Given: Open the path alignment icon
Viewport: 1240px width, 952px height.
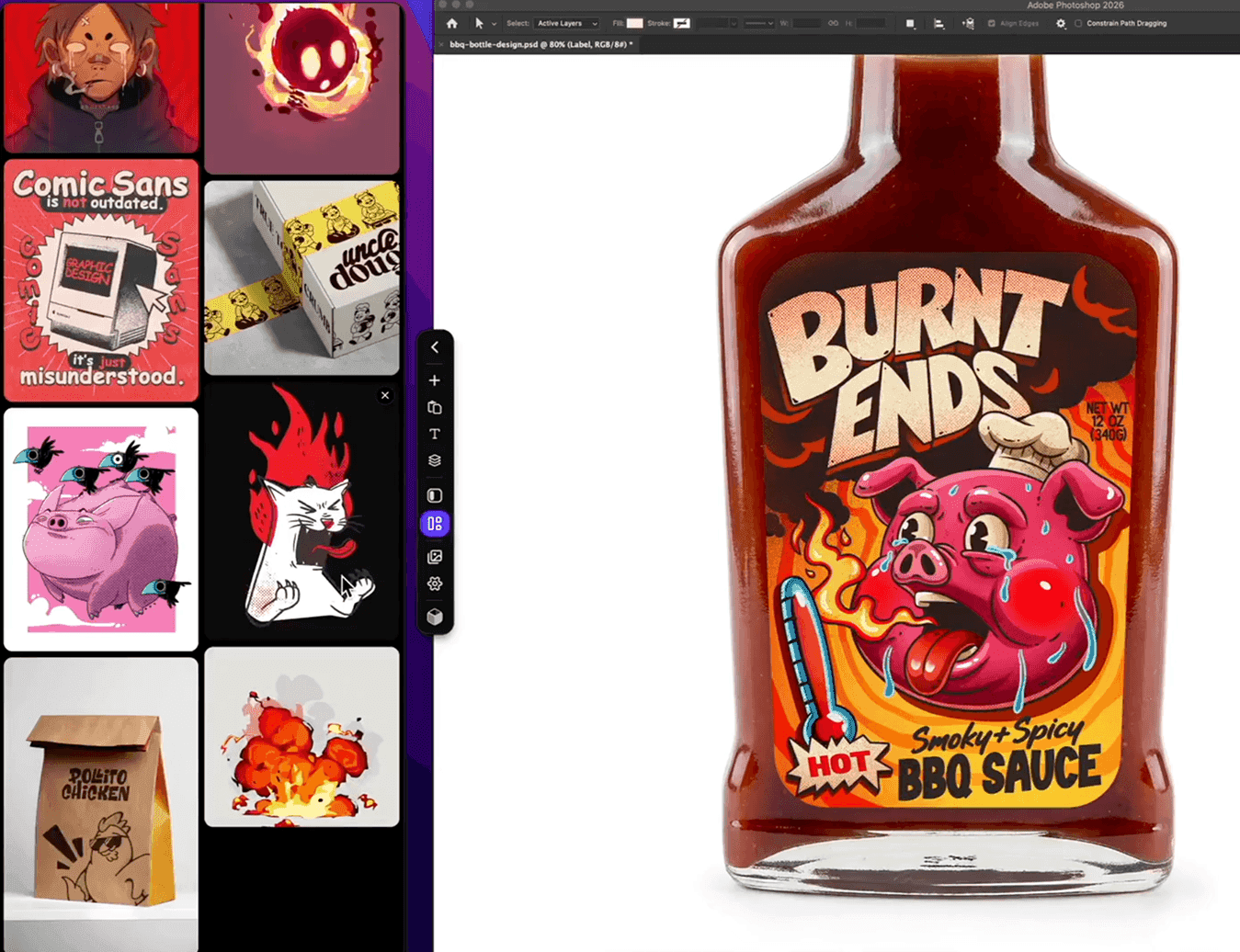Looking at the screenshot, I should point(939,23).
